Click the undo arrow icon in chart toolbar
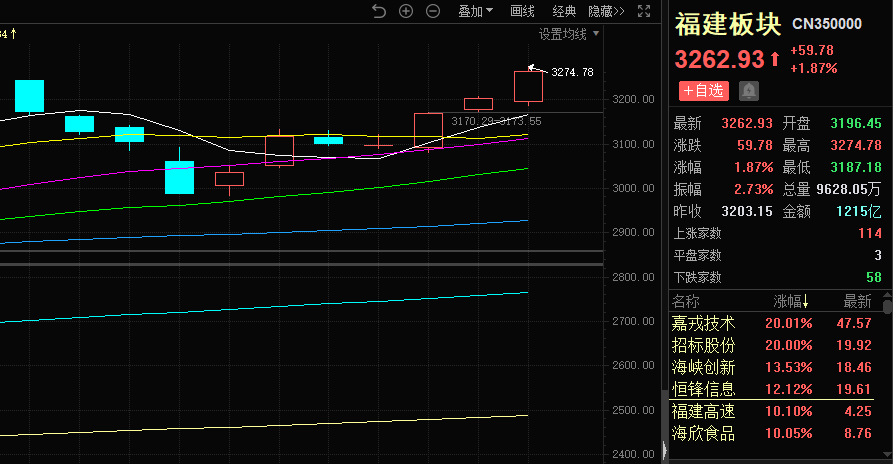The image size is (893, 464). point(378,11)
